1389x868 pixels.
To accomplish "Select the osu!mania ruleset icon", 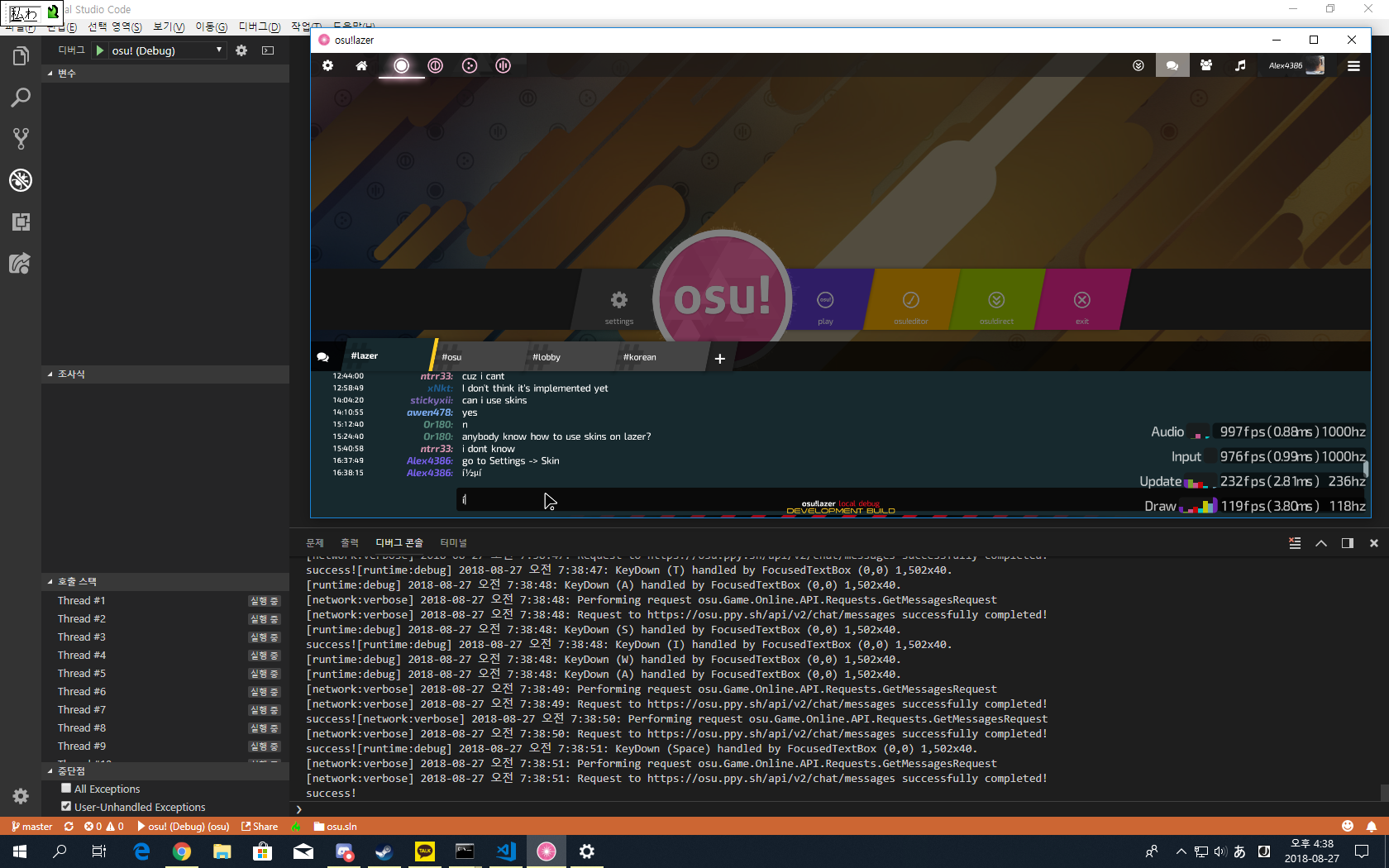I will click(x=503, y=65).
